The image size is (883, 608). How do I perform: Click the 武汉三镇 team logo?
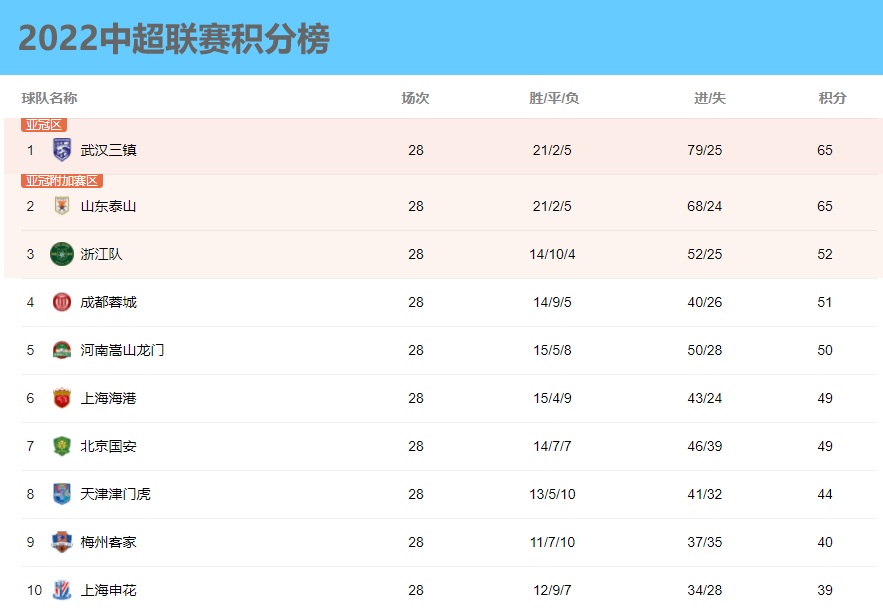pyautogui.click(x=61, y=150)
